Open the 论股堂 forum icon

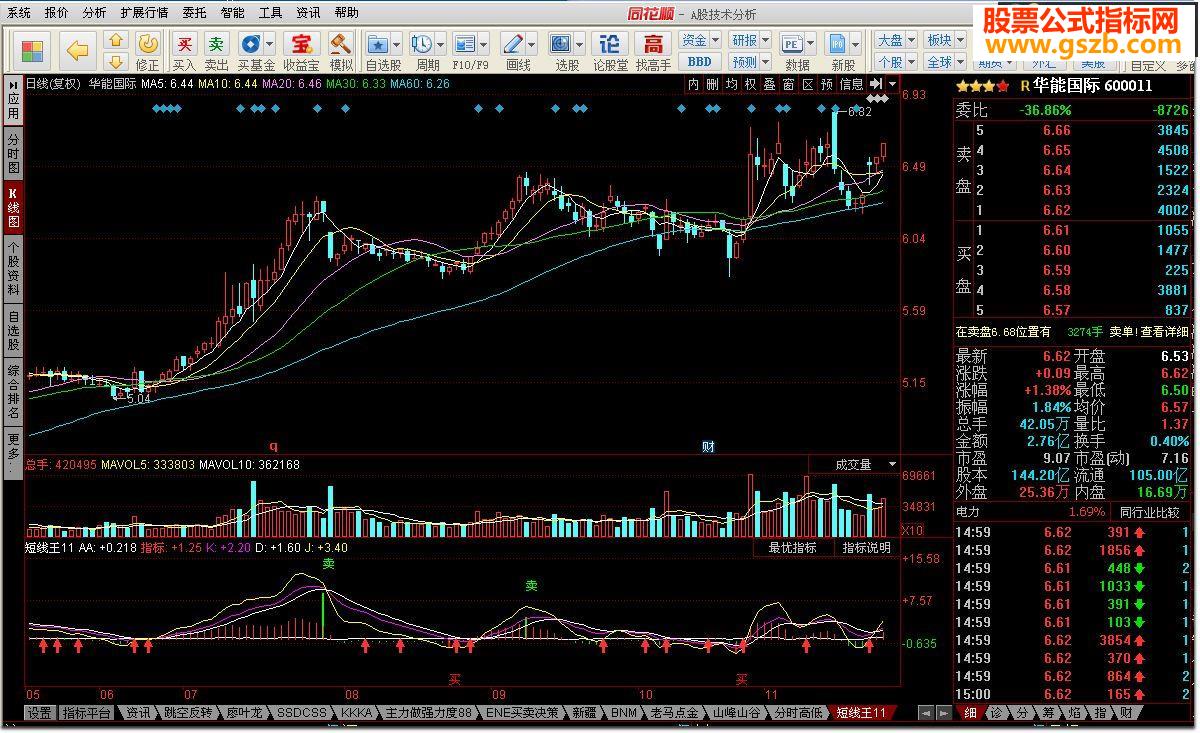tap(609, 44)
